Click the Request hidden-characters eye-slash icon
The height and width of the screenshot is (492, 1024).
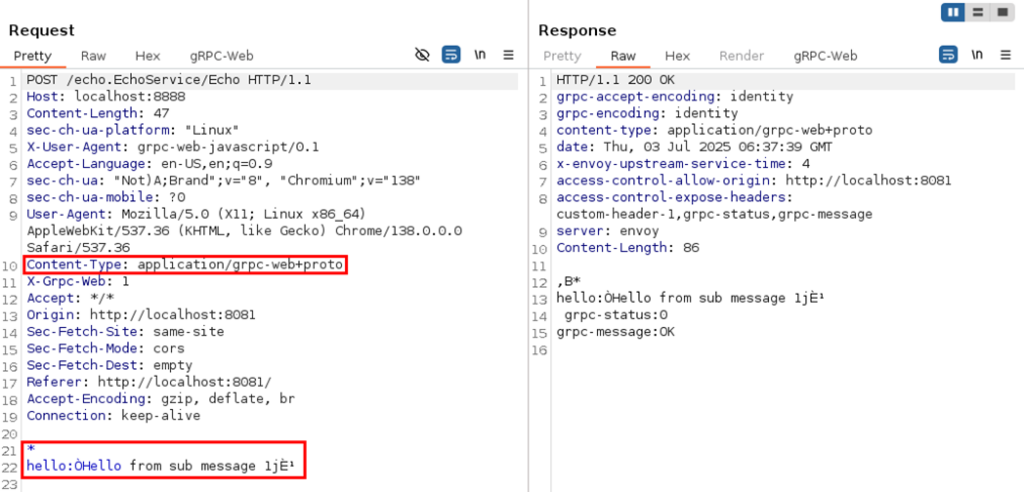click(x=422, y=55)
